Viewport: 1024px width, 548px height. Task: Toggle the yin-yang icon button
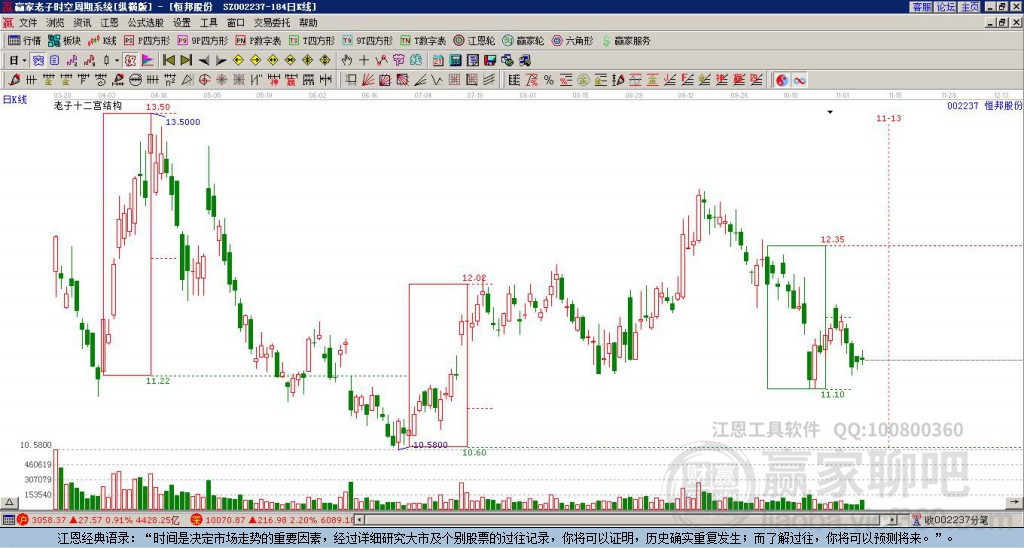point(782,80)
